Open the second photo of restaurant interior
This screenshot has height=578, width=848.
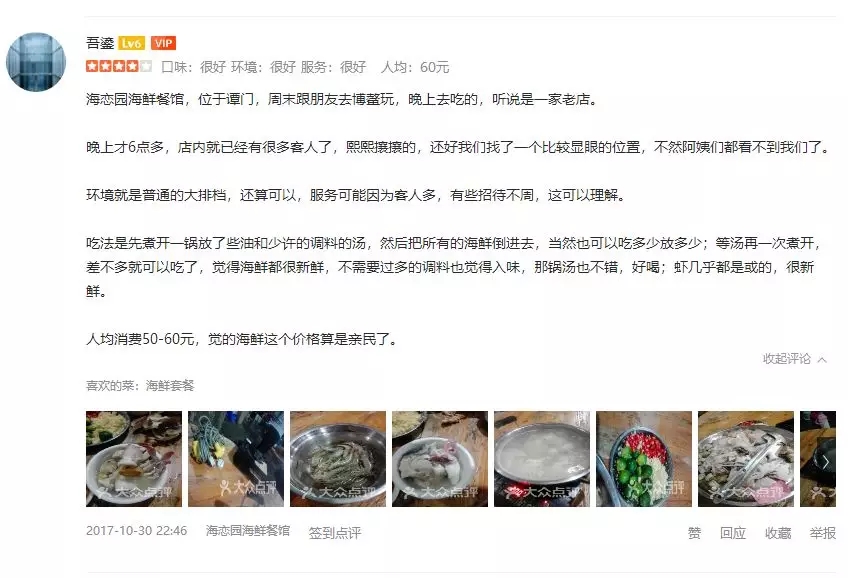(236, 459)
